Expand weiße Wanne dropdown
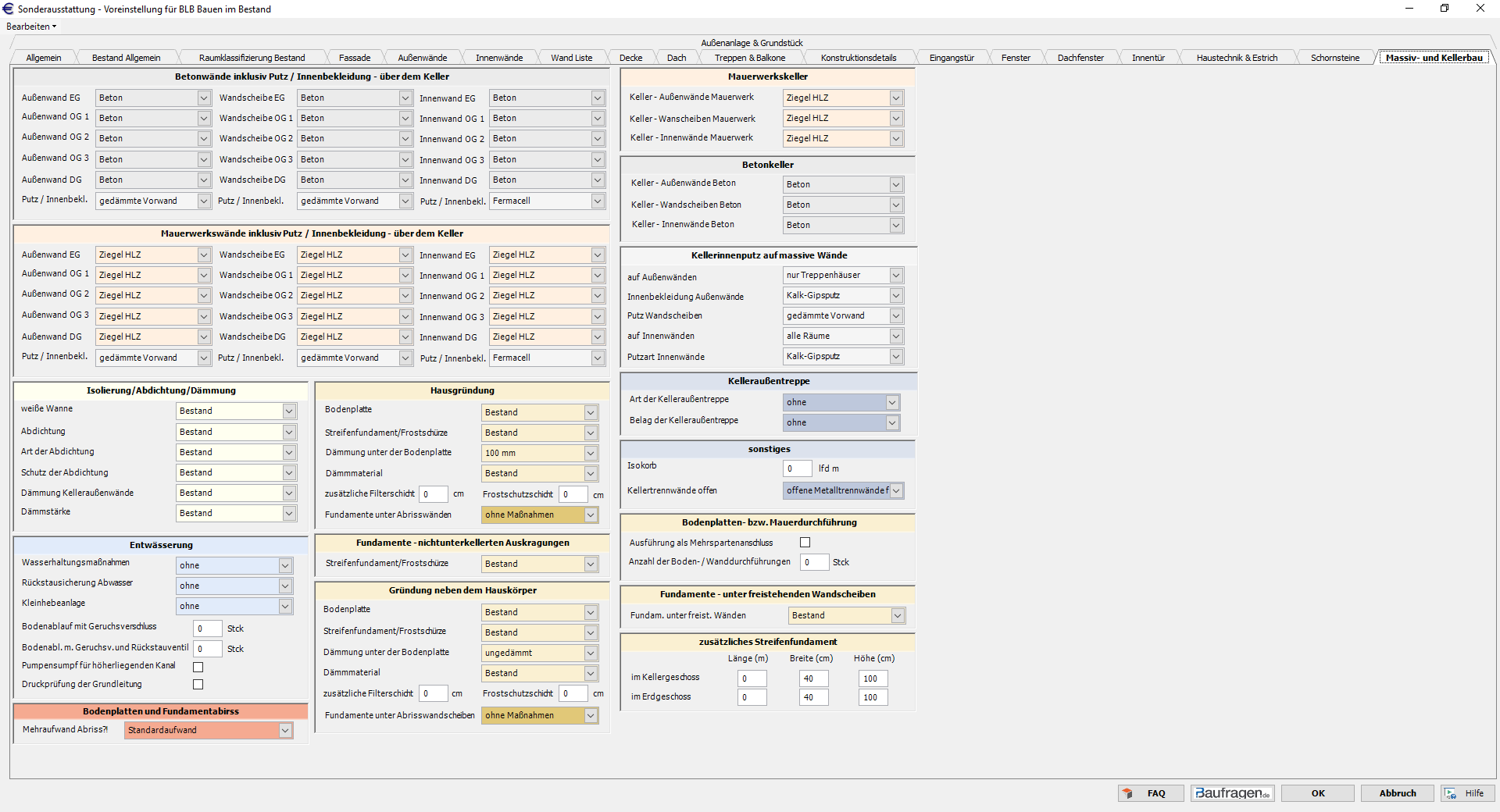This screenshot has width=1500, height=812. click(289, 411)
